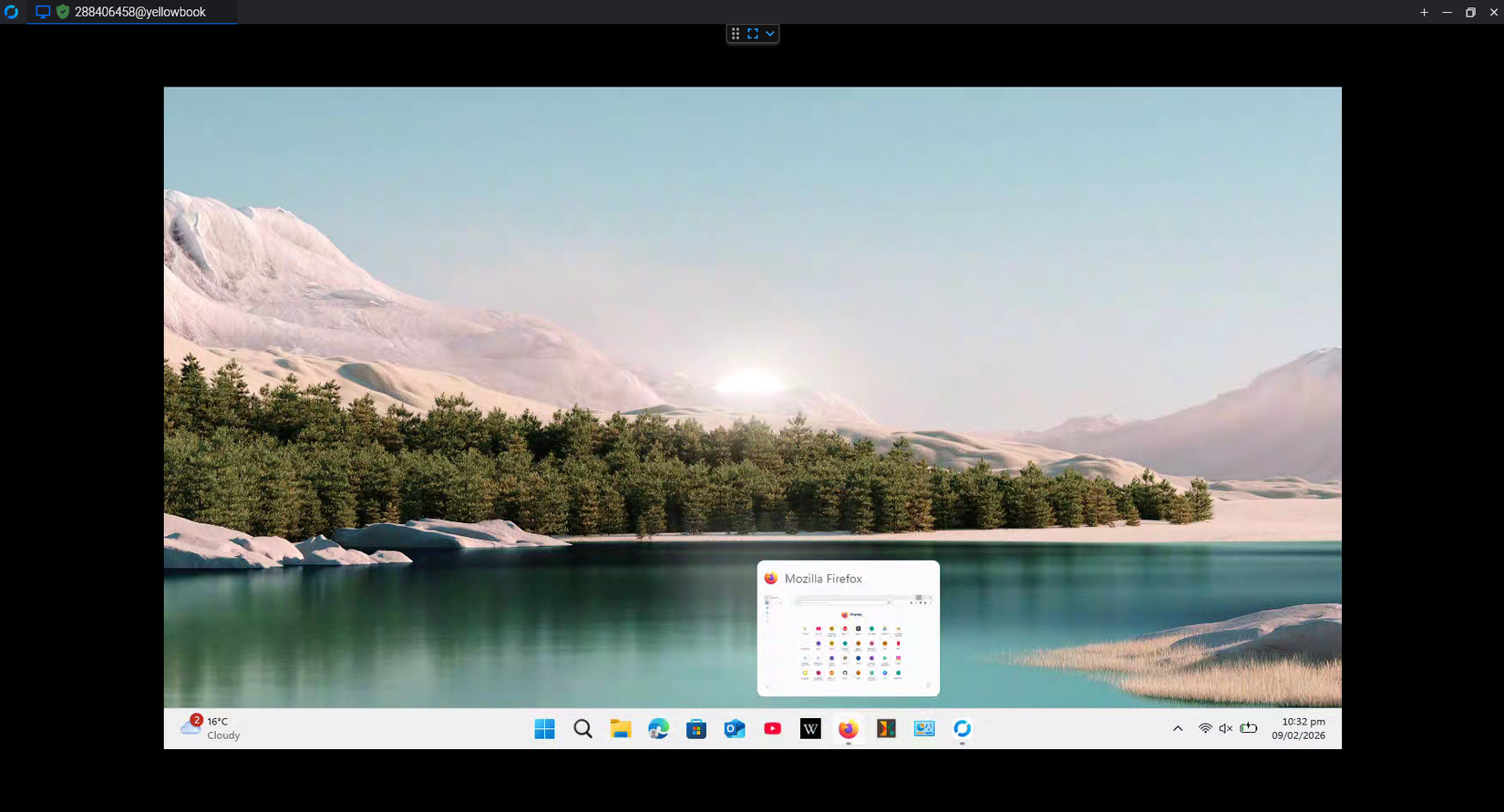Open the clock showing 10:32 pm
The width and height of the screenshot is (1504, 812).
[x=1299, y=728]
